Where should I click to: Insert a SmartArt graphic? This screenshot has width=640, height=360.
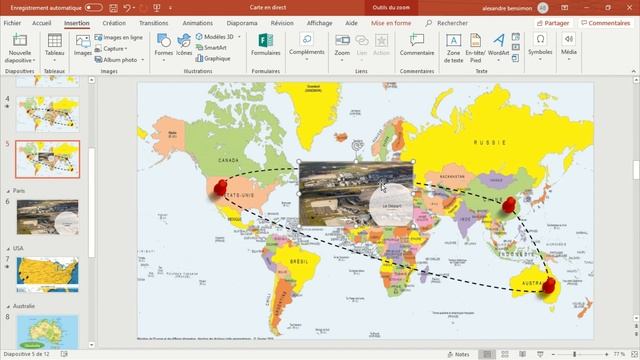click(211, 48)
